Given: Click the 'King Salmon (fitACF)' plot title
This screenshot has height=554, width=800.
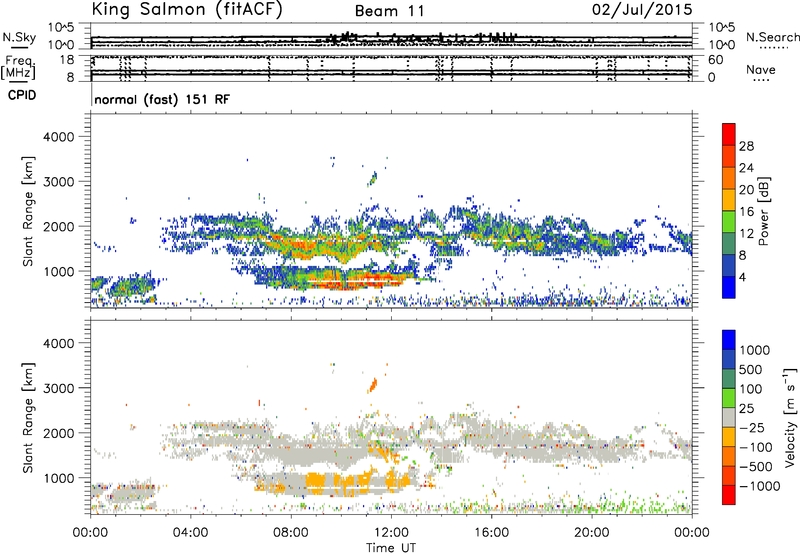Looking at the screenshot, I should tap(187, 10).
